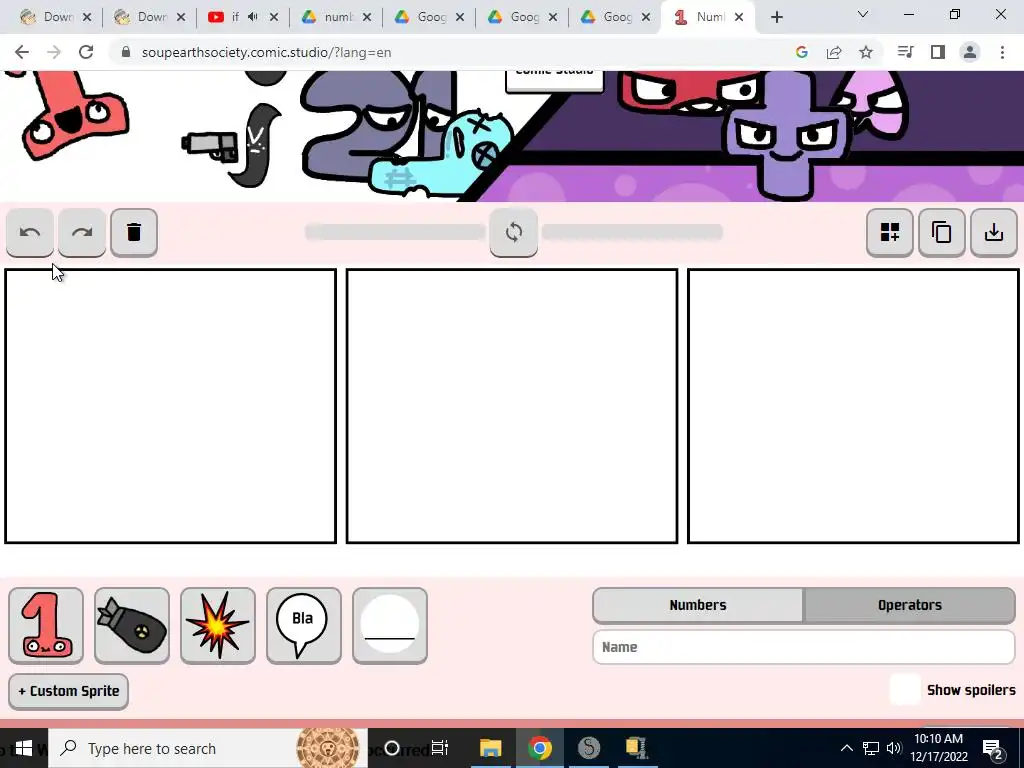Open Task View on the taskbar
1024x768 pixels.
[x=440, y=748]
